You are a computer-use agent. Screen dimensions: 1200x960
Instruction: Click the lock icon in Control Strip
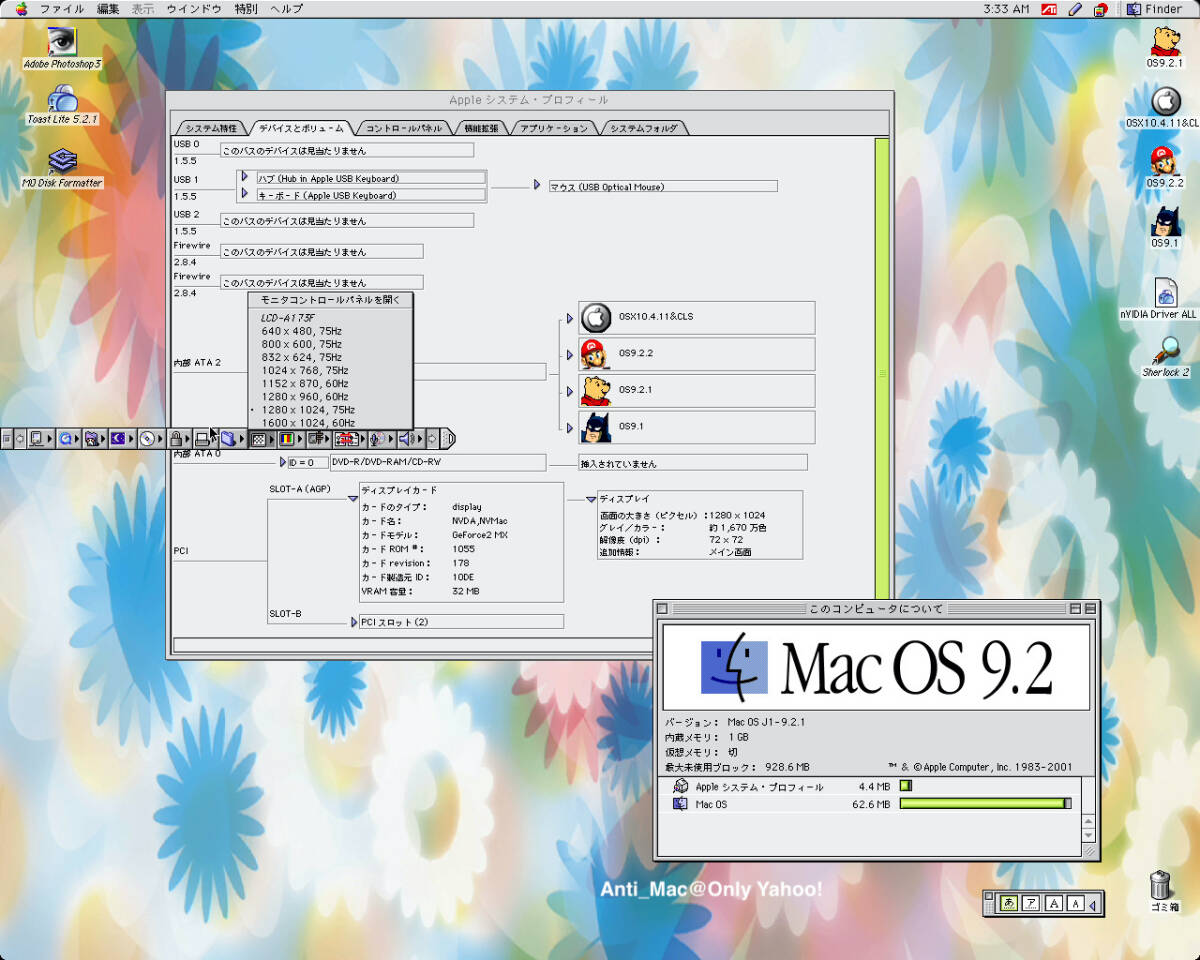pos(176,438)
